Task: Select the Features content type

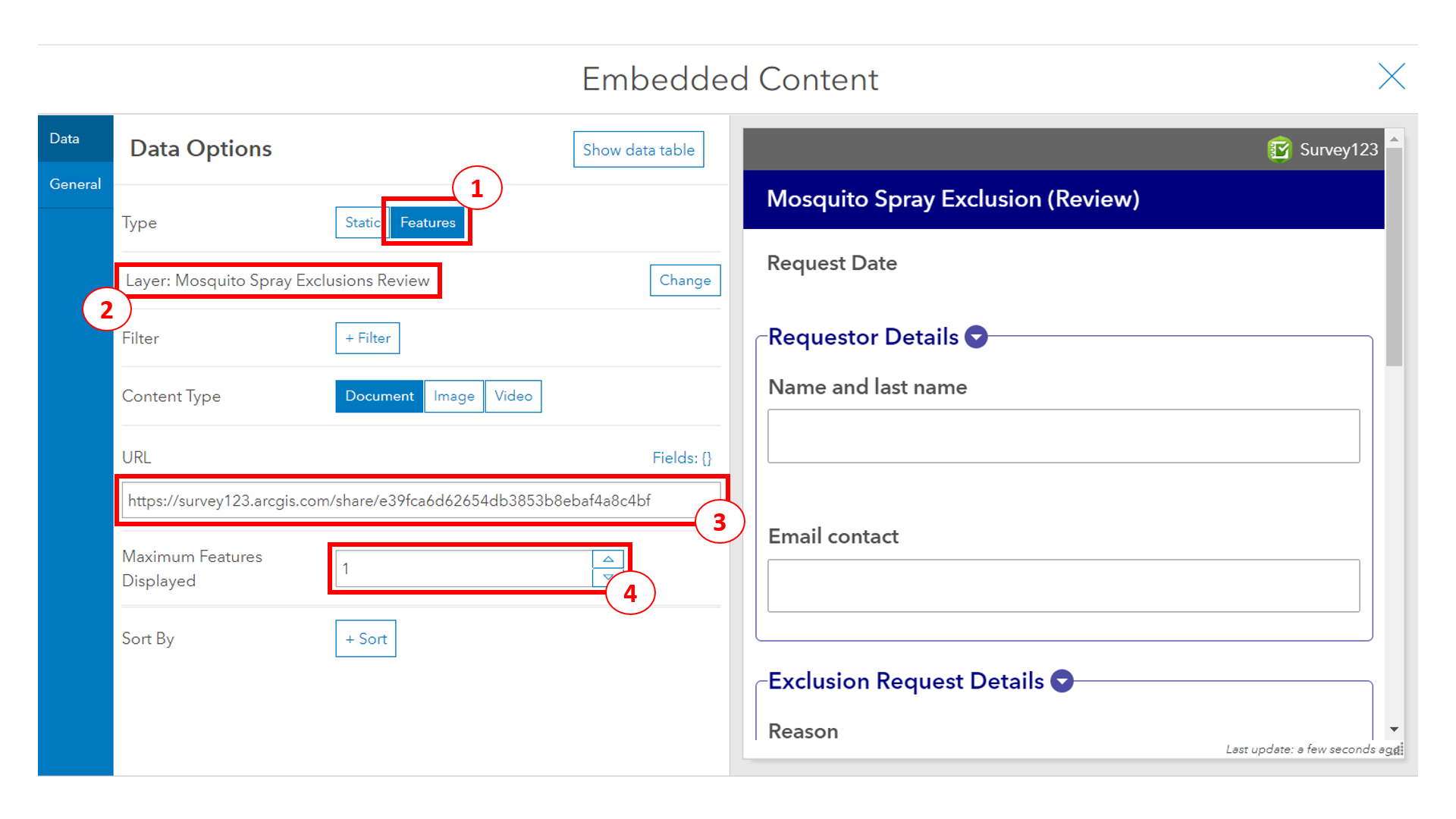Action: point(427,222)
